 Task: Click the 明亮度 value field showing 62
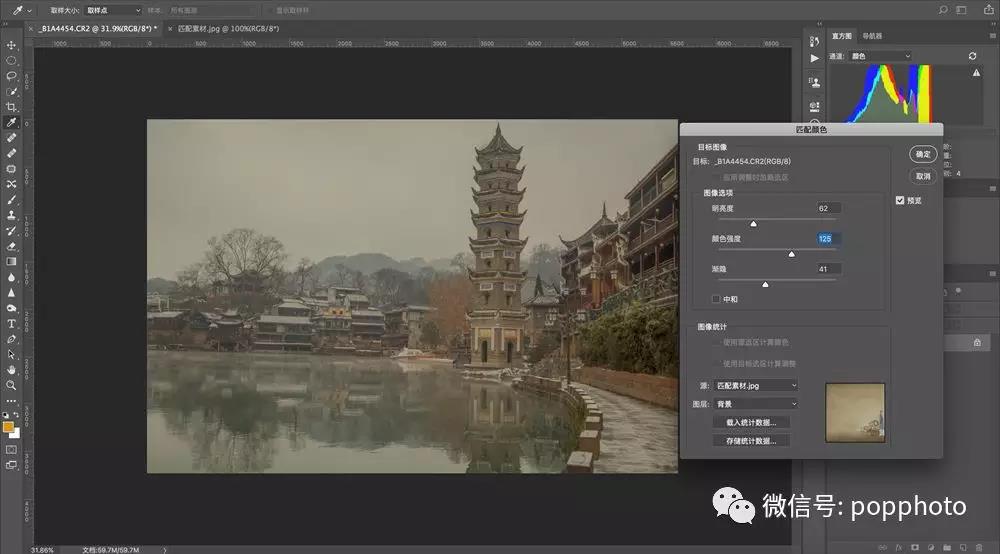(828, 208)
